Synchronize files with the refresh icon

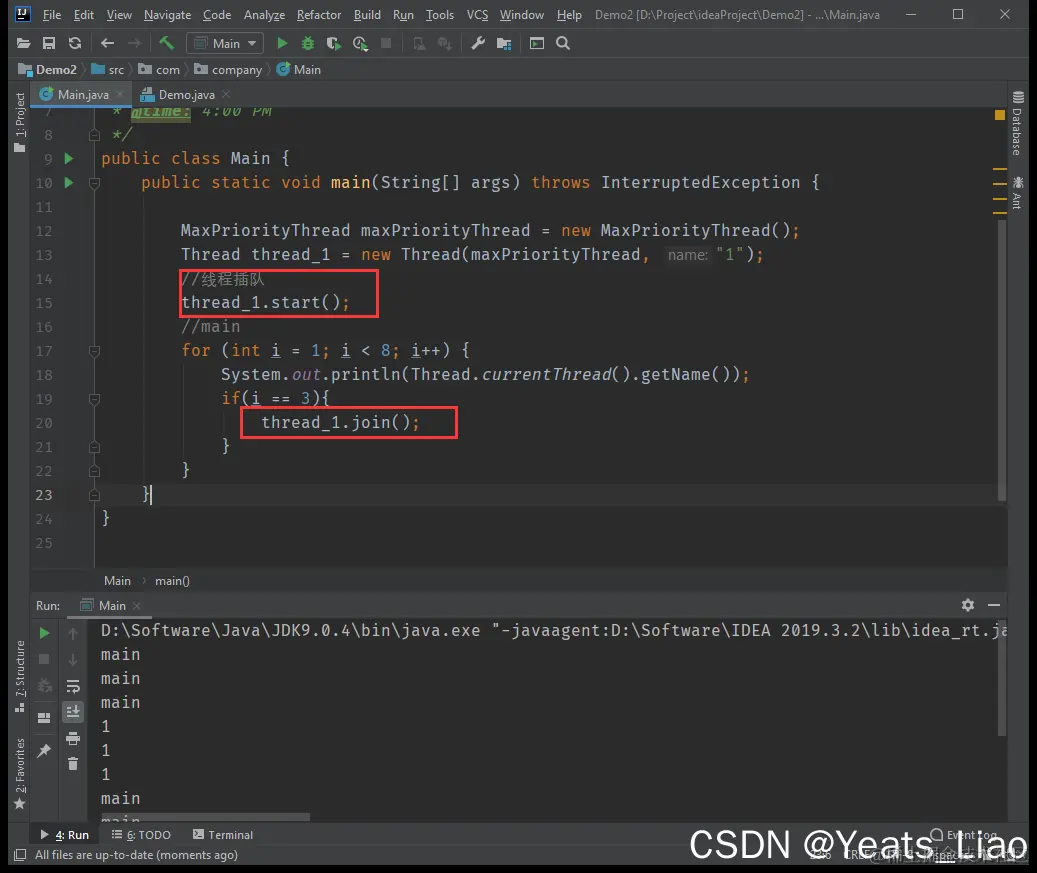[x=75, y=44]
